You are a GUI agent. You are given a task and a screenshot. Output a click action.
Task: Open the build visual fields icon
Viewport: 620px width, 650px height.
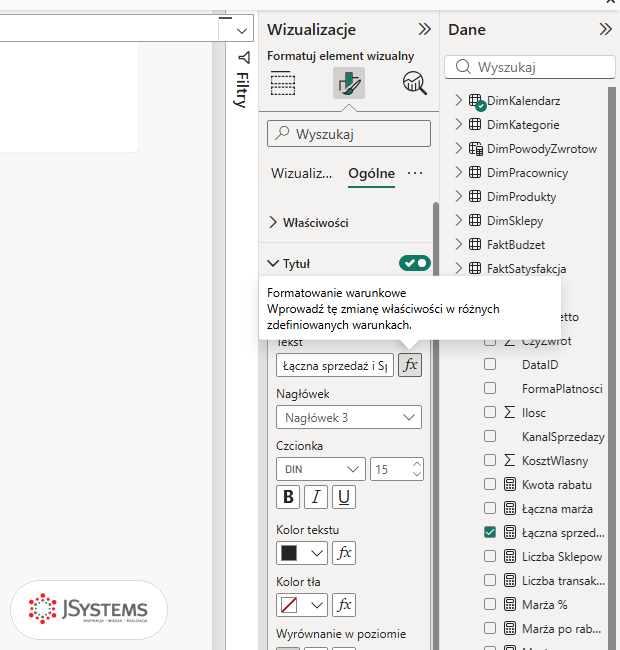pyautogui.click(x=283, y=83)
